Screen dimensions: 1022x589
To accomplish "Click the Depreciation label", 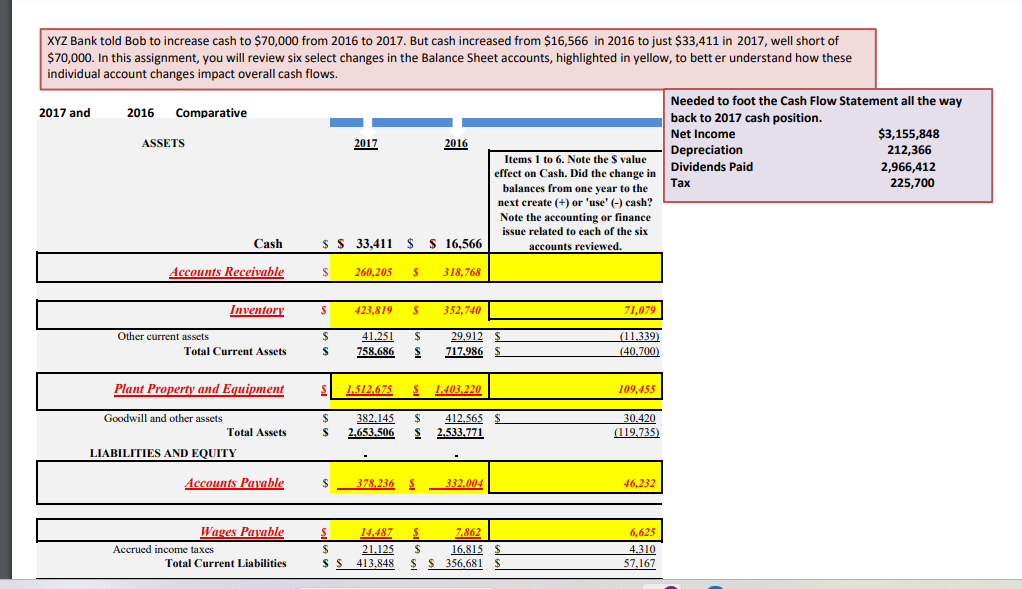I will point(707,150).
